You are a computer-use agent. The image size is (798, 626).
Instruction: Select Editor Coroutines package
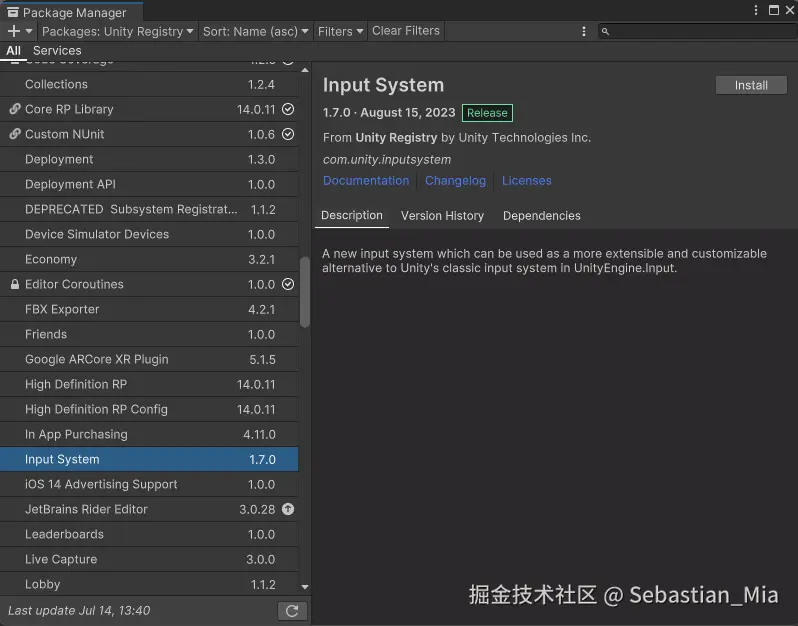tap(149, 284)
